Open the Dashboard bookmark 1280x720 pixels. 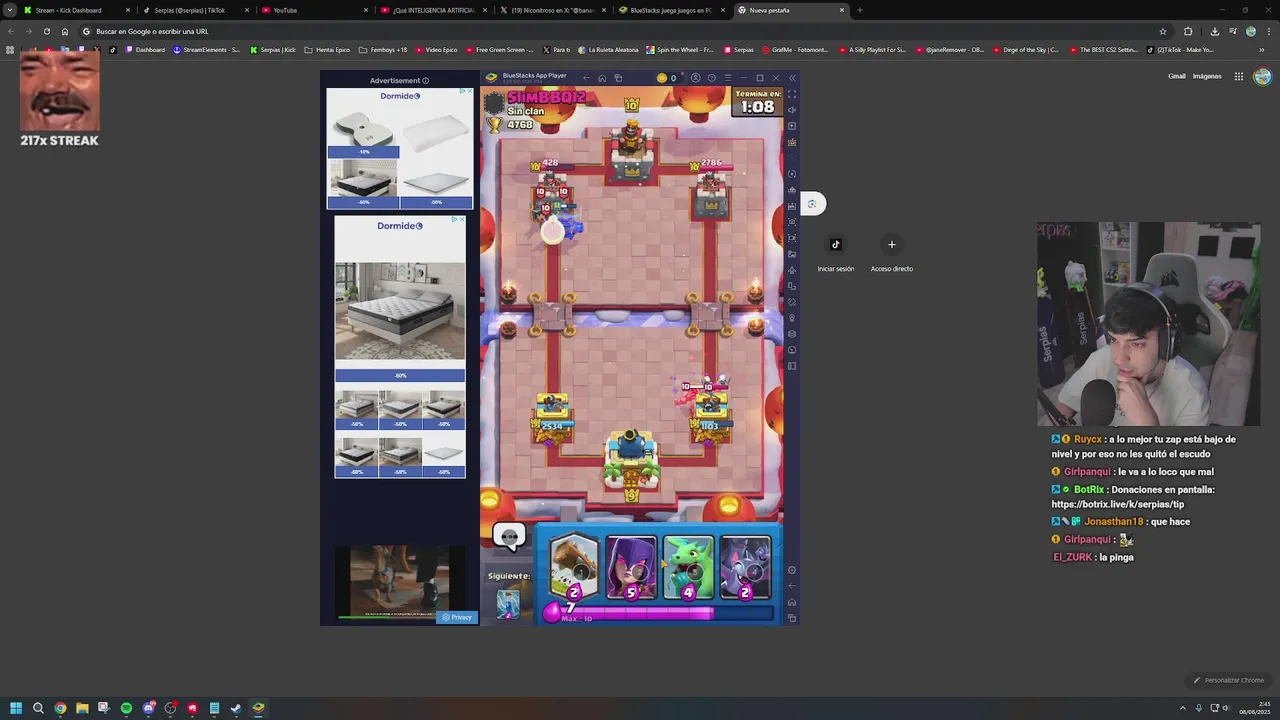click(x=145, y=49)
